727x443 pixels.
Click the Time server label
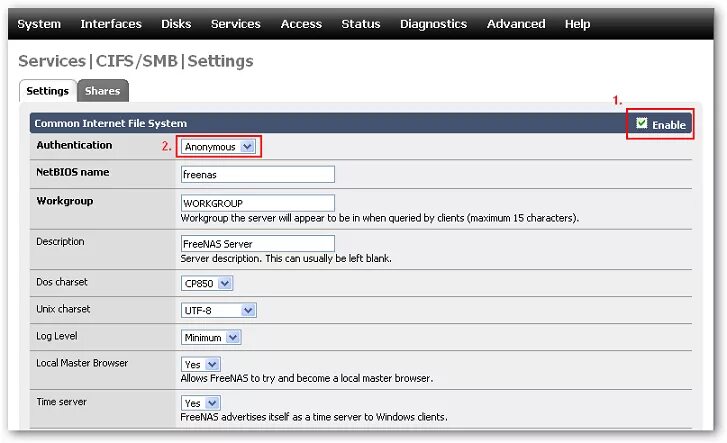click(61, 402)
